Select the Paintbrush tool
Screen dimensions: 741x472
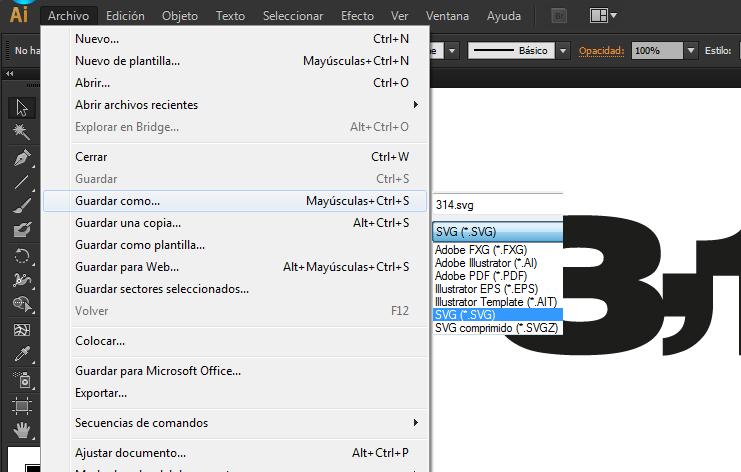point(21,206)
